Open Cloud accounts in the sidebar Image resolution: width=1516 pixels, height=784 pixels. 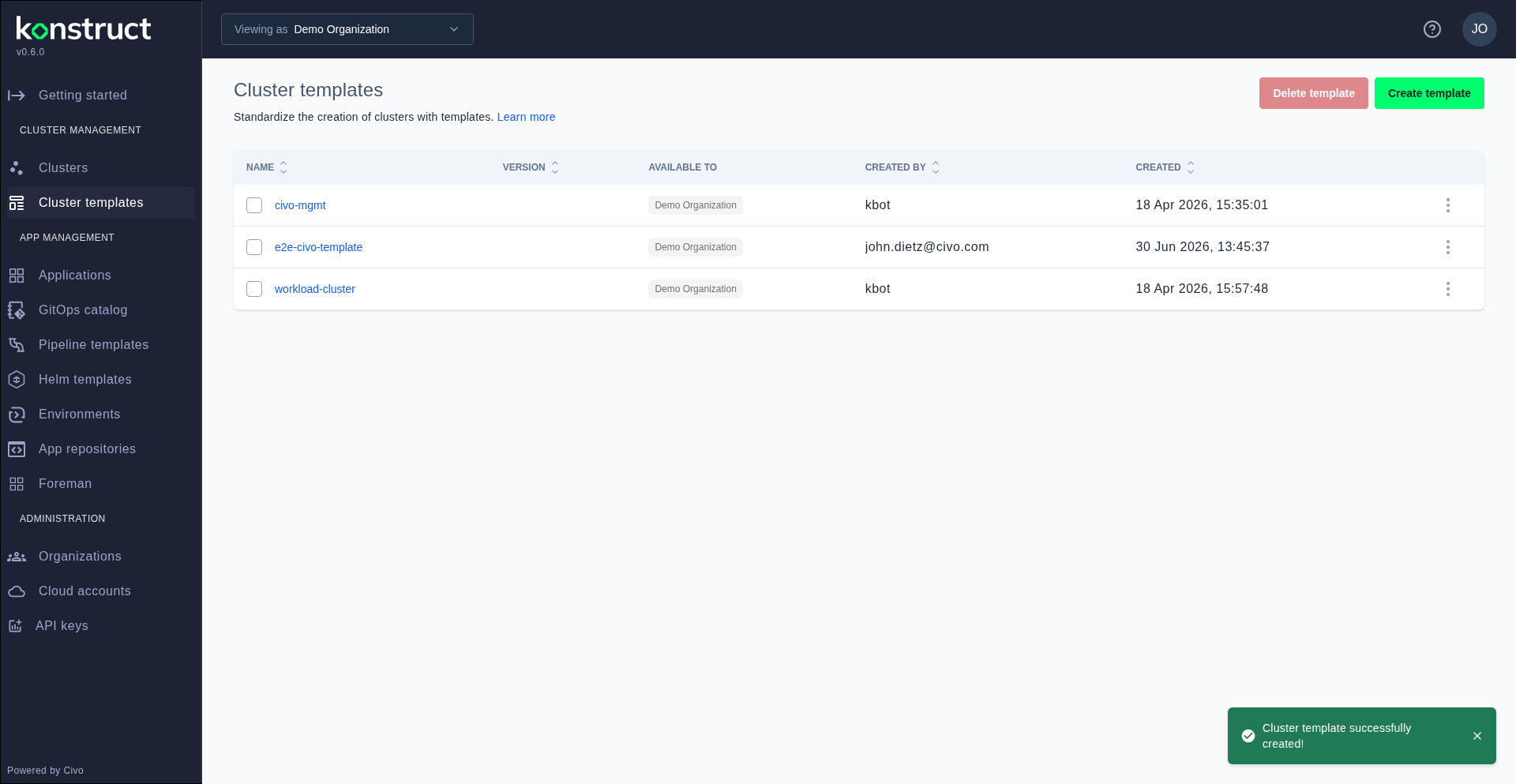tap(101, 591)
